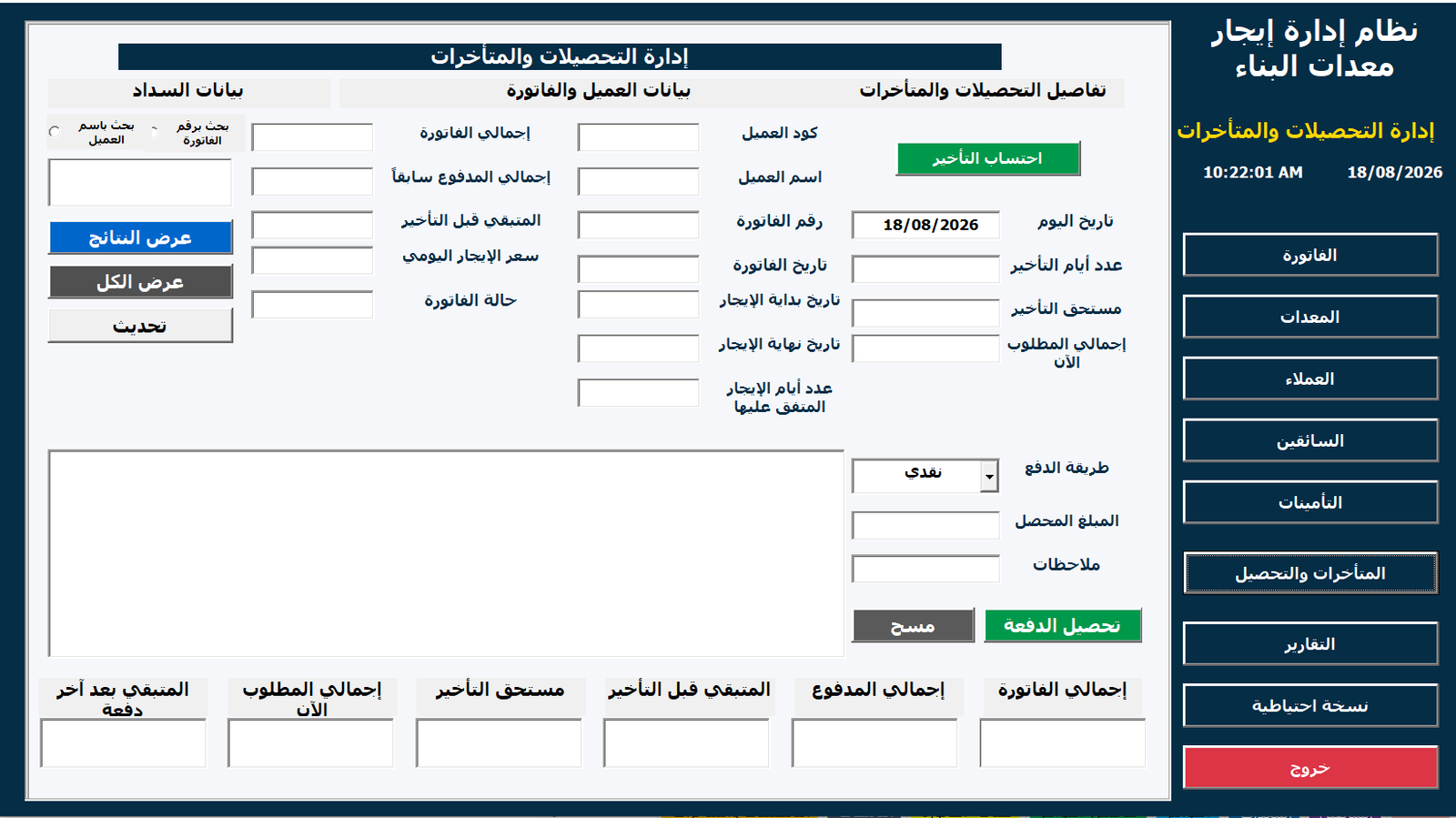This screenshot has width=1456, height=818.
Task: Open the payment method dropdown arrow
Action: [x=989, y=476]
